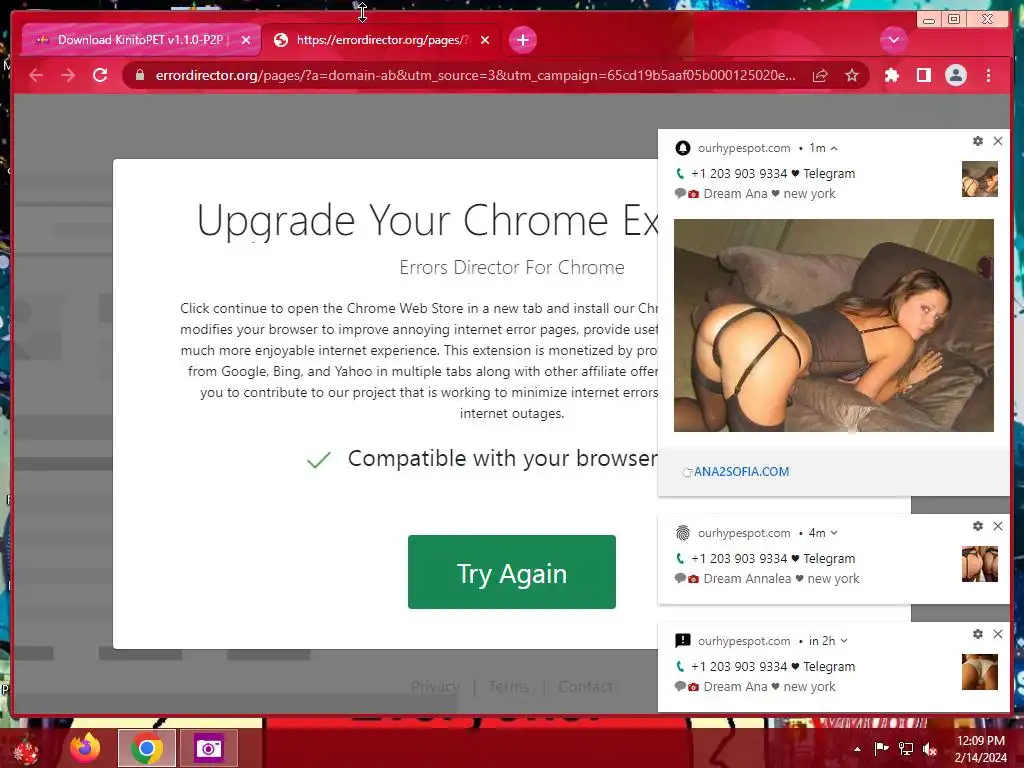Click the bell icon of the 1m notification

(682, 148)
